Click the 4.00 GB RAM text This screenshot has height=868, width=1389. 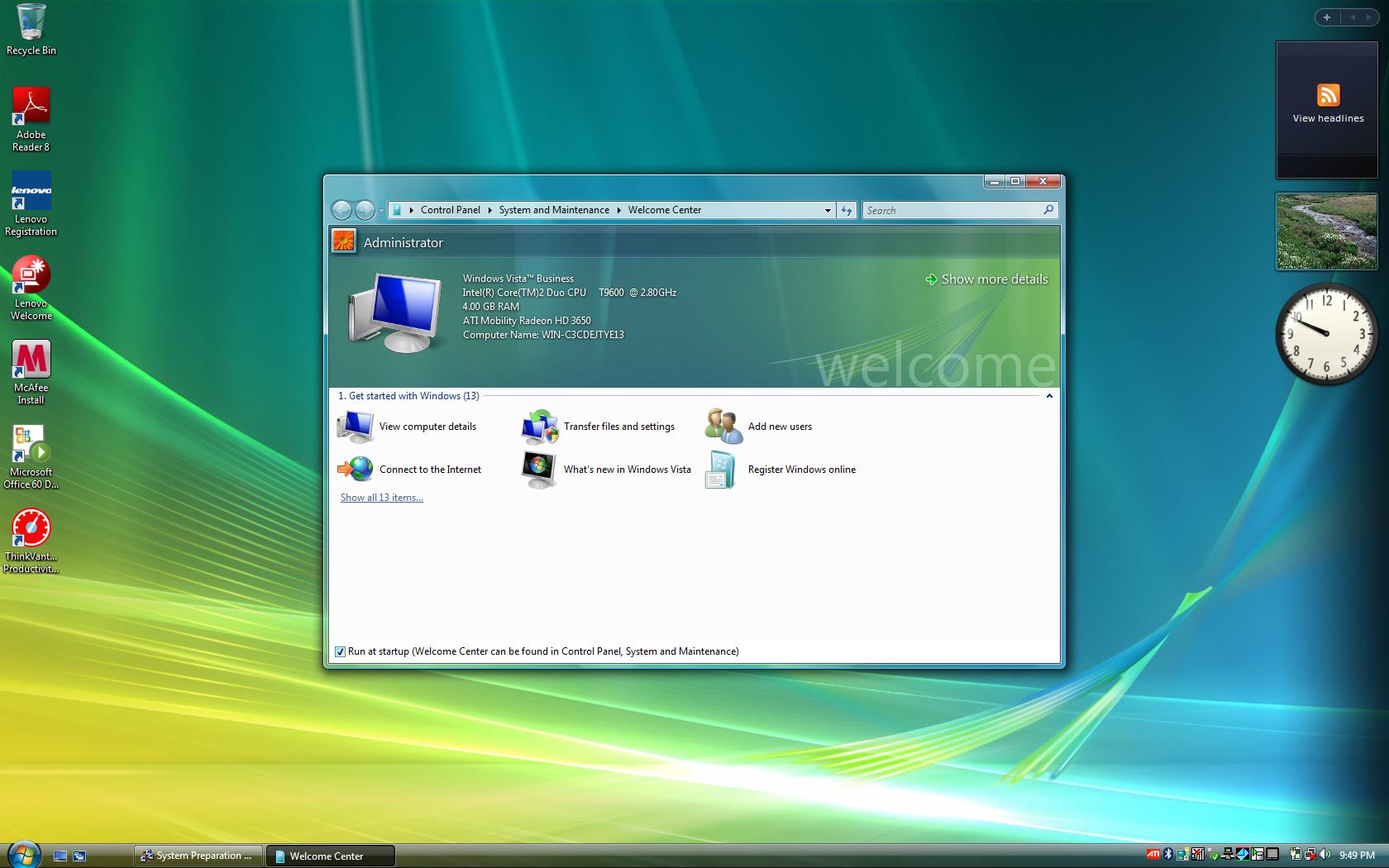point(491,307)
